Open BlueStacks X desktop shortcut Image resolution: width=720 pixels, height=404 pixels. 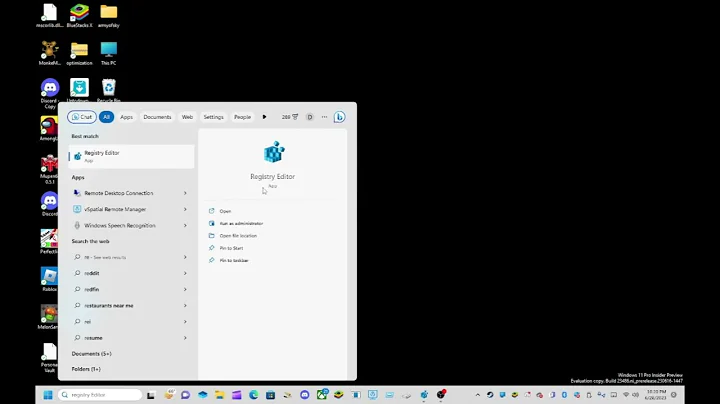(79, 16)
